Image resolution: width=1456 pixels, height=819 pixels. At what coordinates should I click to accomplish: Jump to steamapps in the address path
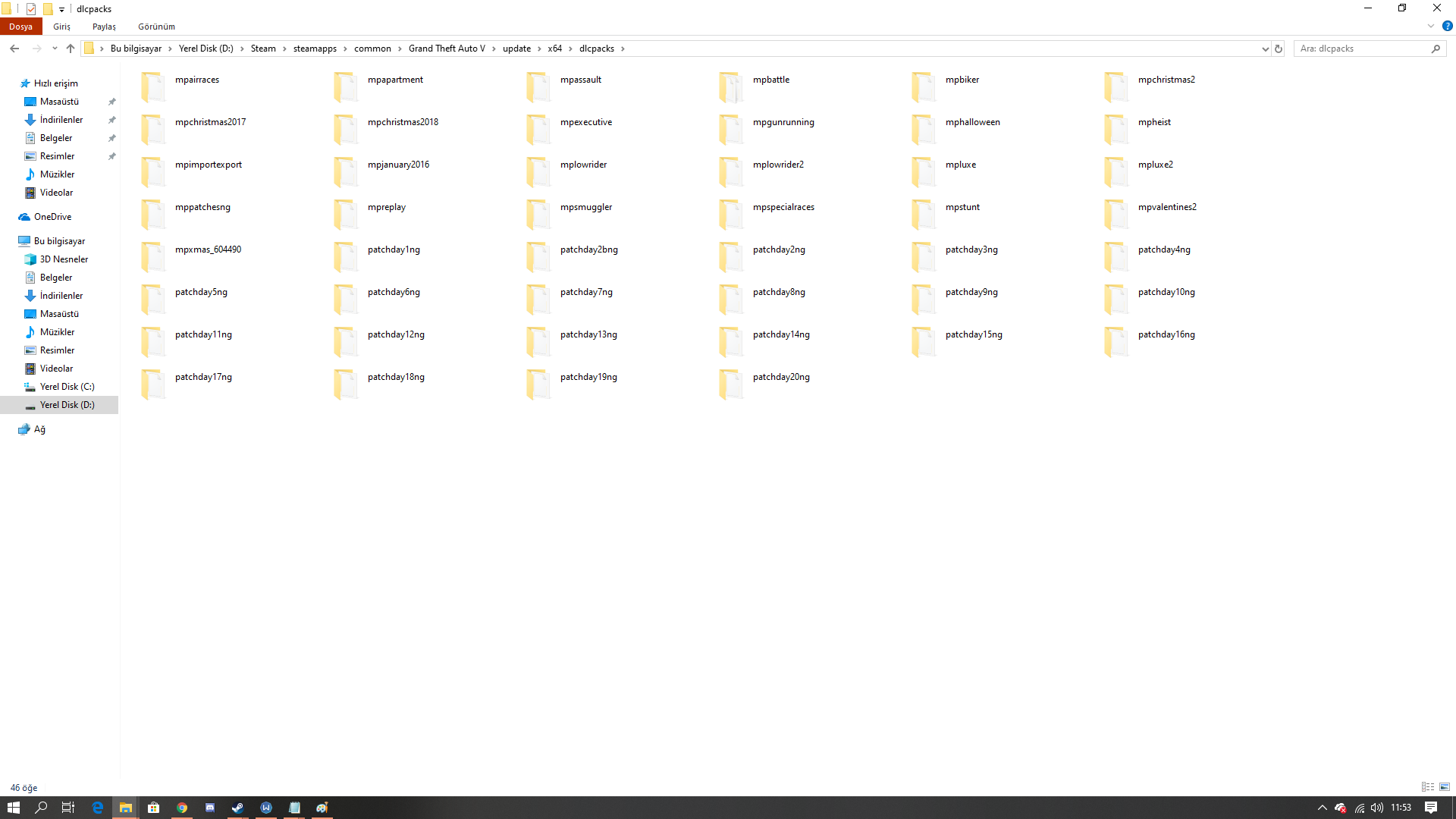tap(315, 49)
